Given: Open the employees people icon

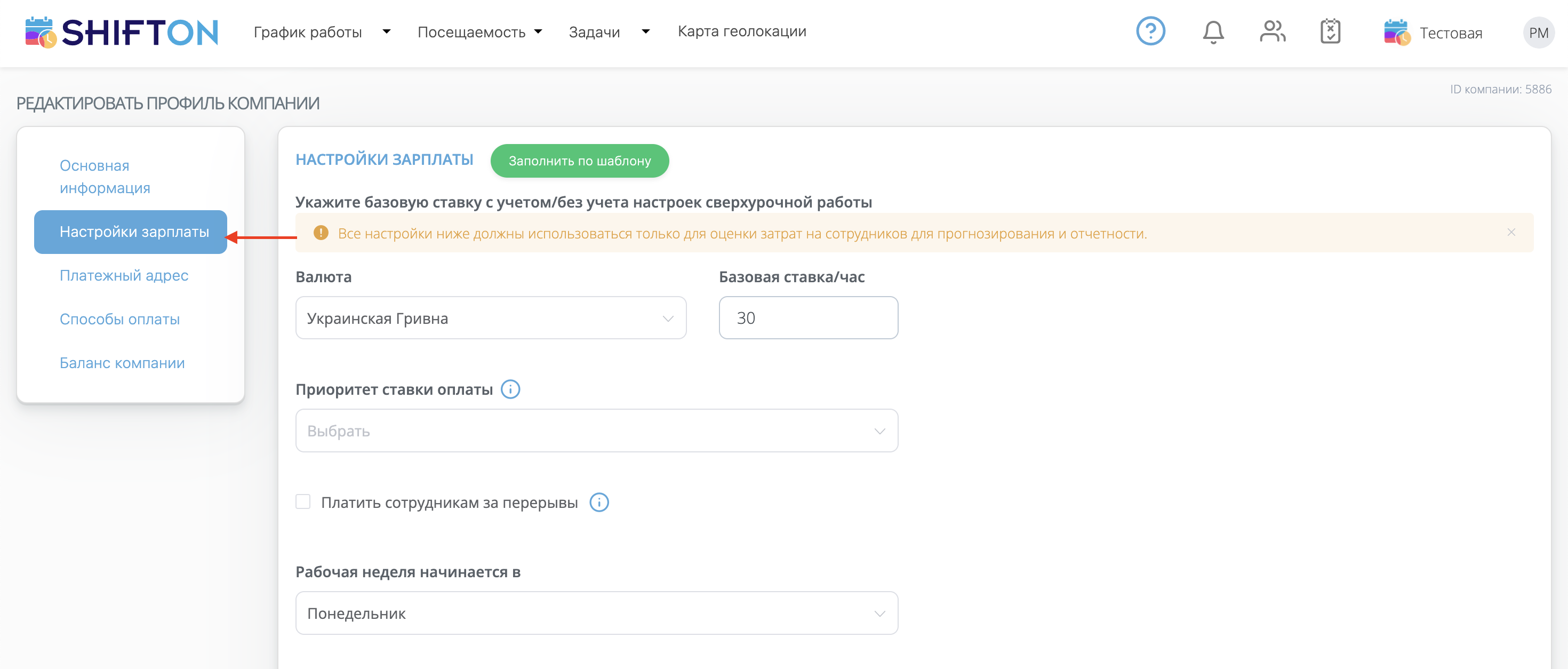Looking at the screenshot, I should click(x=1272, y=31).
